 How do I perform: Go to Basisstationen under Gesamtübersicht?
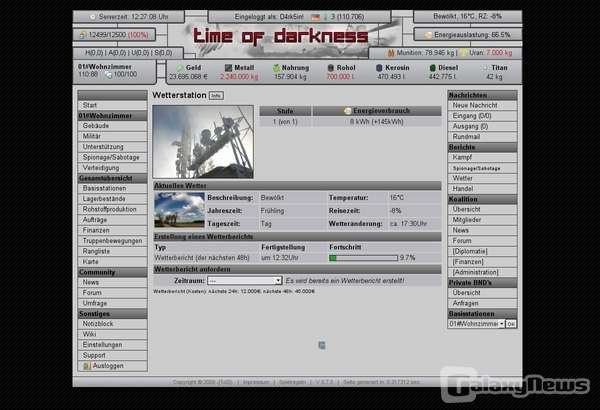click(112, 188)
